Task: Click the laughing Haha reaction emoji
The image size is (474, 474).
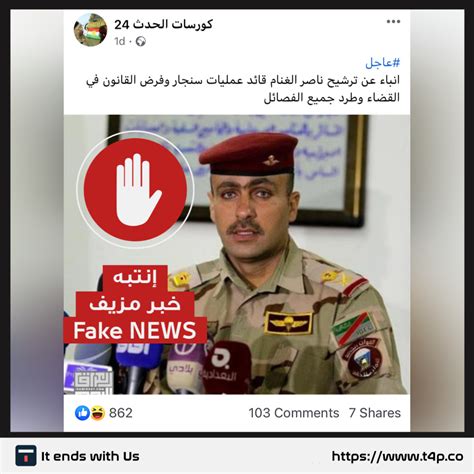Action: click(x=98, y=413)
